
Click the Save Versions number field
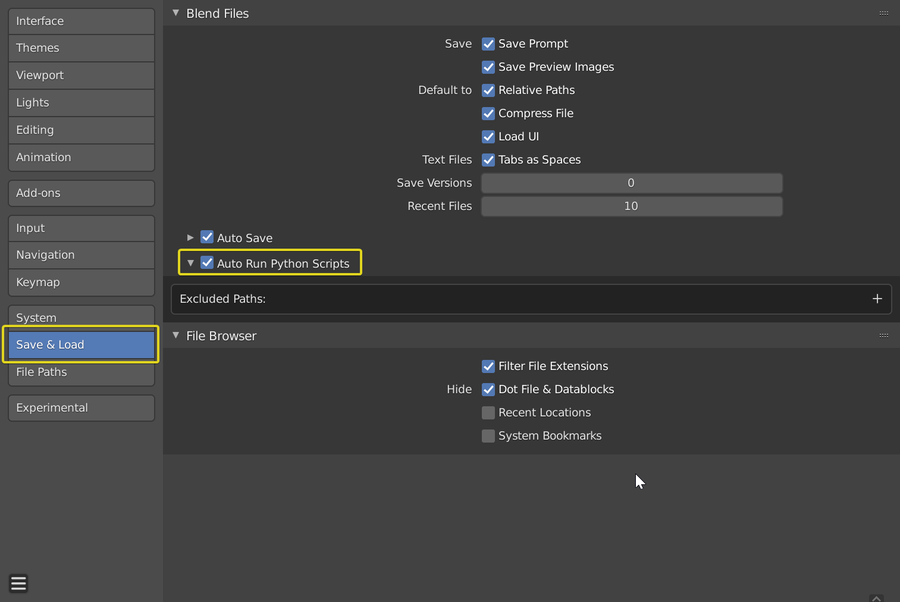631,183
